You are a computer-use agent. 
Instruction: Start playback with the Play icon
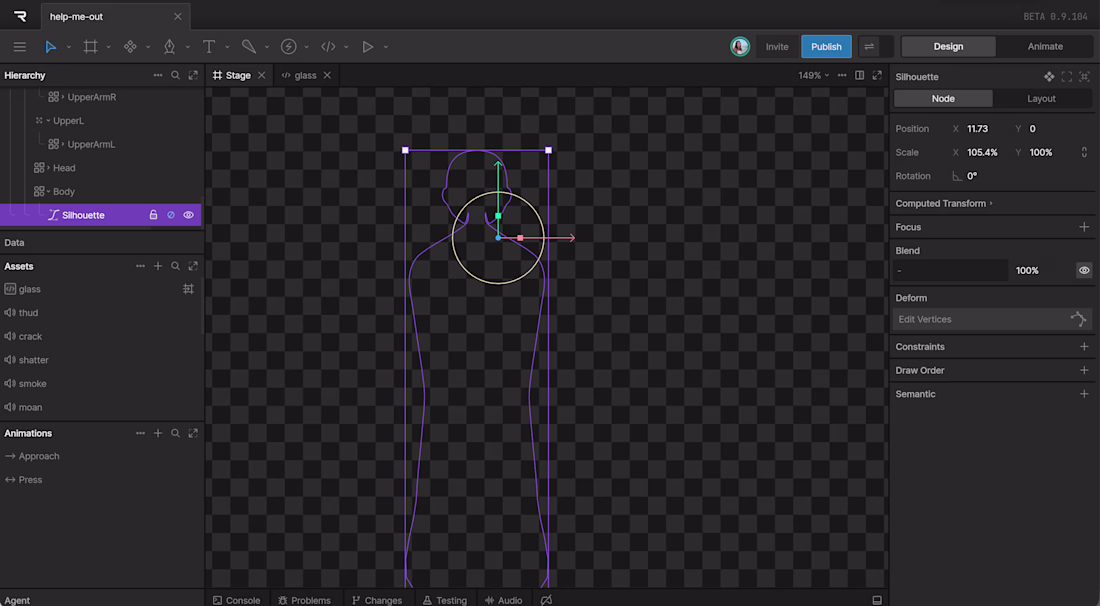368,47
